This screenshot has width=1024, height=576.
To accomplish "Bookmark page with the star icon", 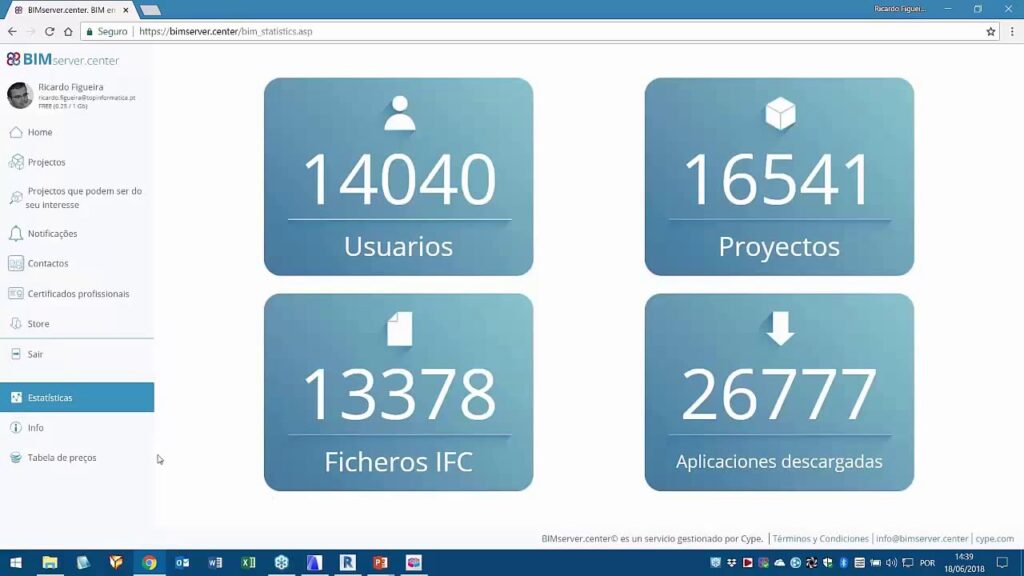I will pyautogui.click(x=991, y=32).
